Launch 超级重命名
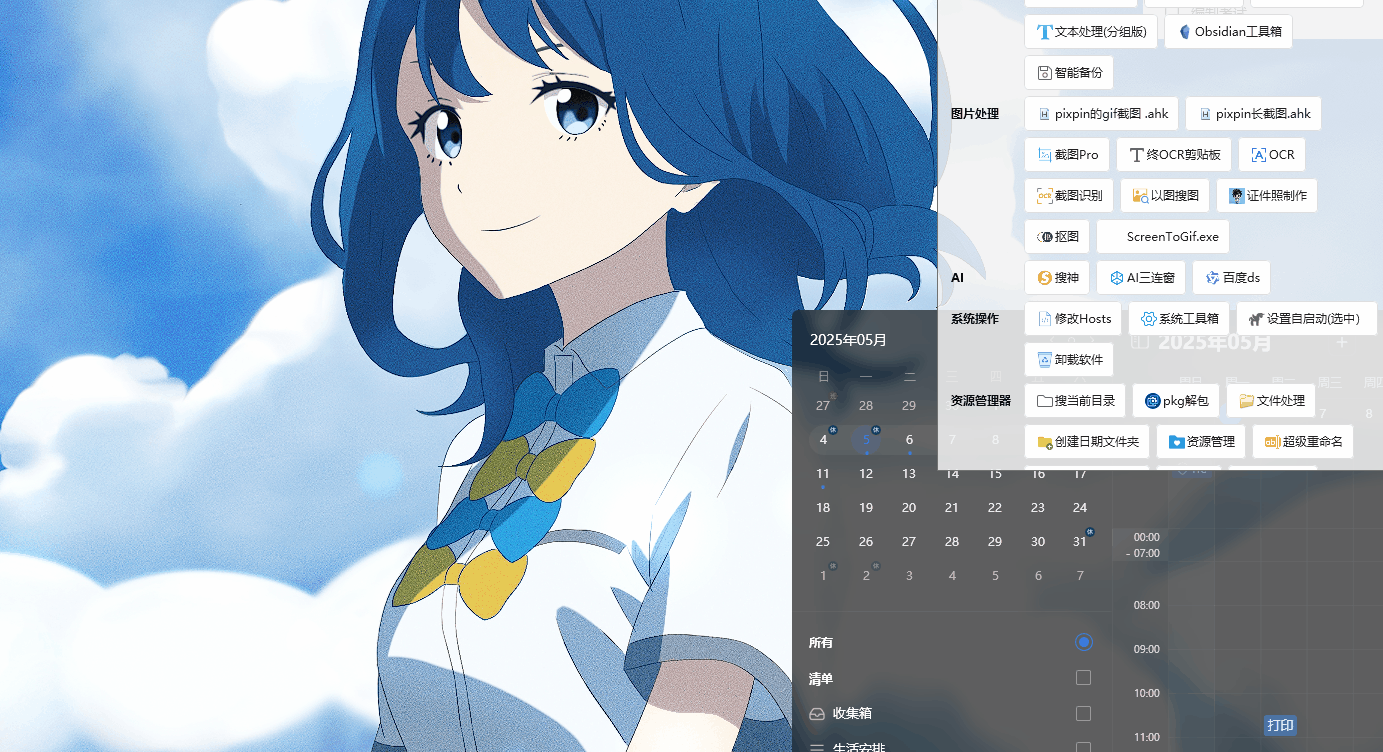 click(x=1303, y=442)
